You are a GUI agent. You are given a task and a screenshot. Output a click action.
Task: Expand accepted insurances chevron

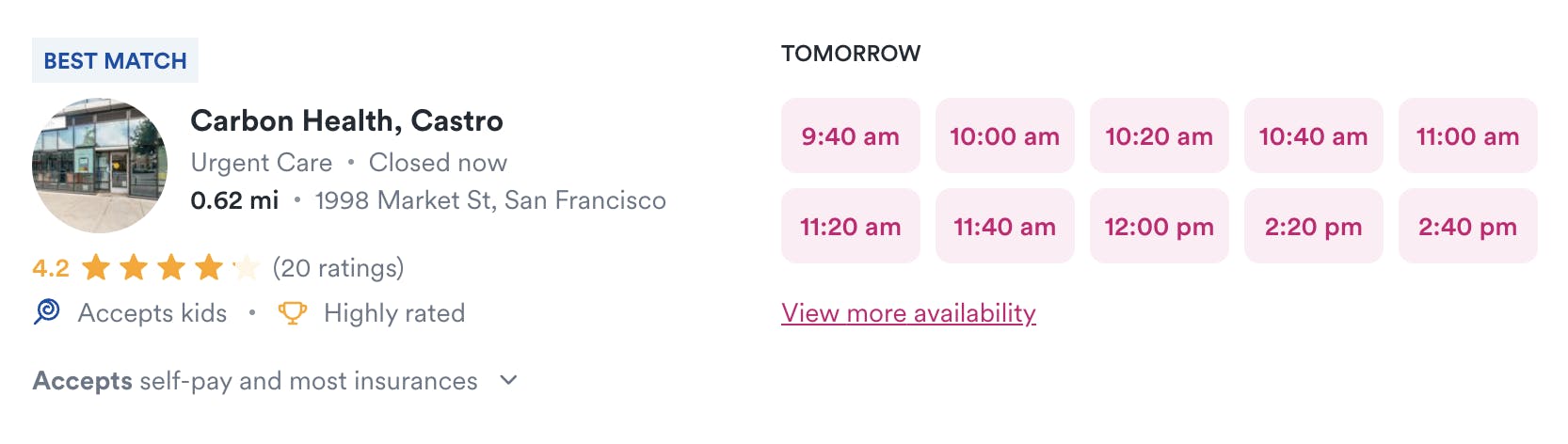508,380
